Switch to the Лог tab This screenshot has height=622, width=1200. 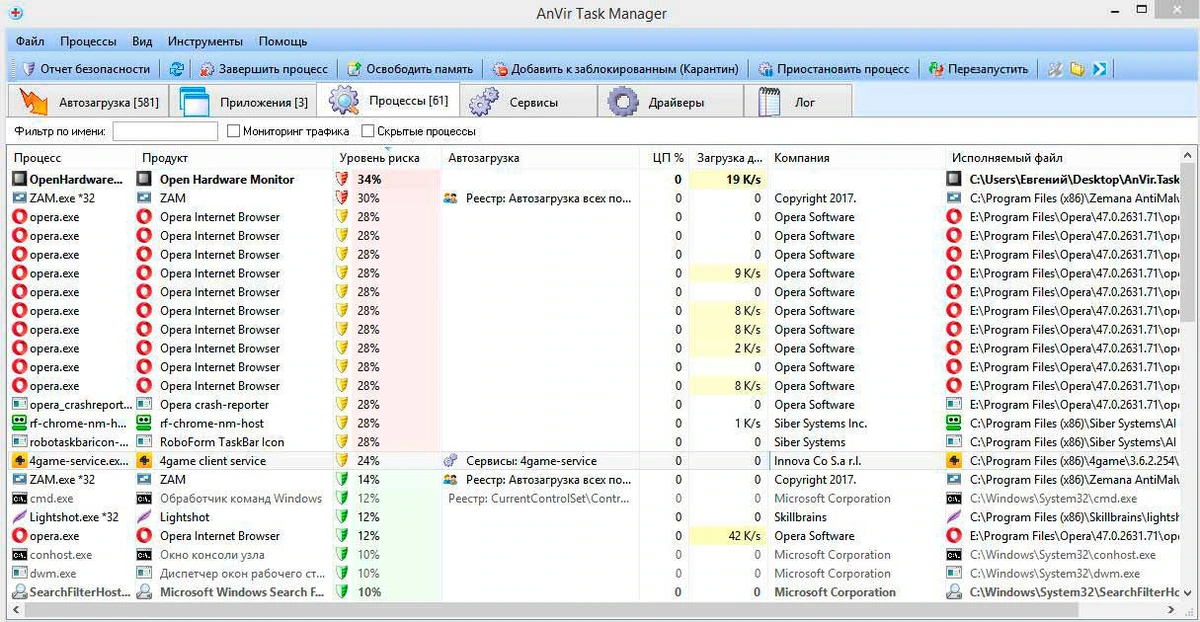click(799, 101)
